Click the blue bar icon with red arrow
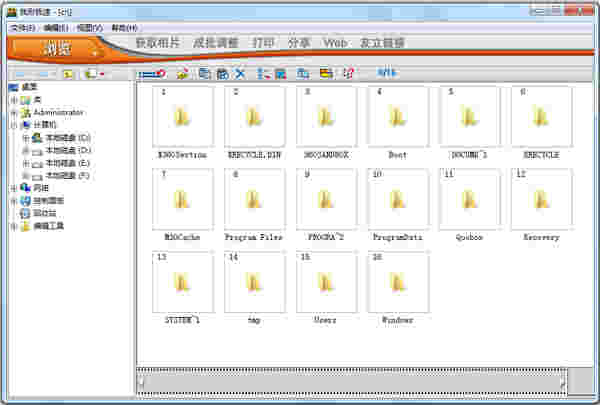Screen dimensions: 600x405 [x=152, y=73]
